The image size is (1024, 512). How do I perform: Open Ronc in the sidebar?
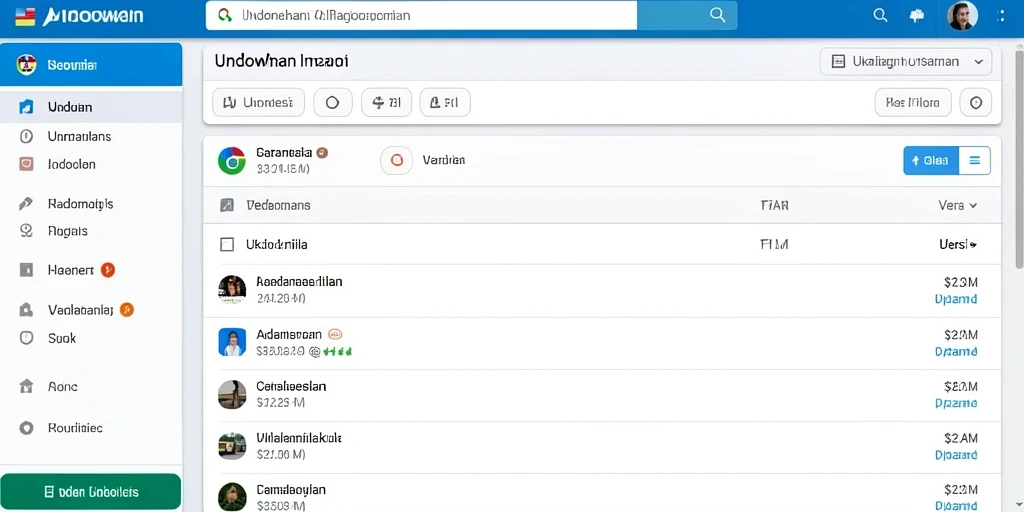click(x=63, y=387)
